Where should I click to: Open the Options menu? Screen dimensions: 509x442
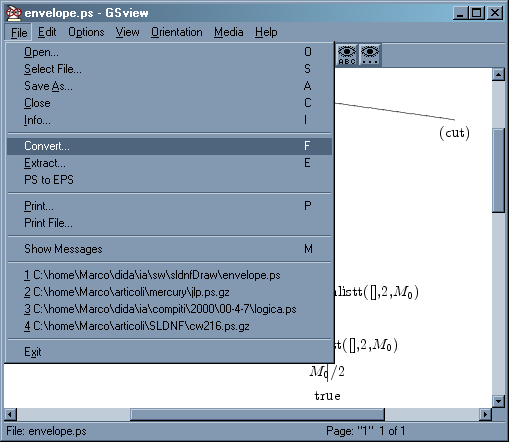[86, 32]
